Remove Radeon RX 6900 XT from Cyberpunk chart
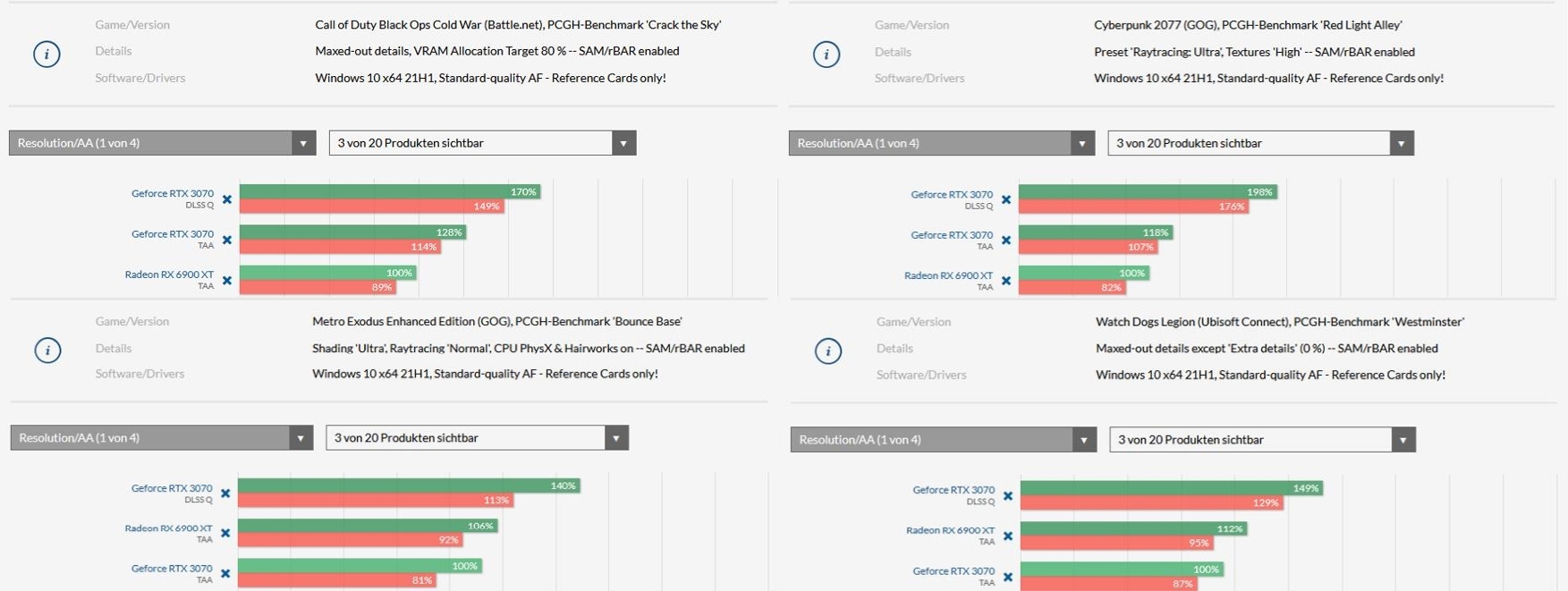1568x591 pixels. tap(1006, 281)
